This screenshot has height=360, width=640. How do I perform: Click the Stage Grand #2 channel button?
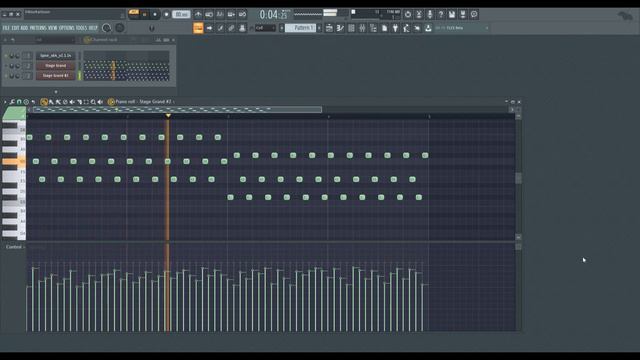(56, 76)
